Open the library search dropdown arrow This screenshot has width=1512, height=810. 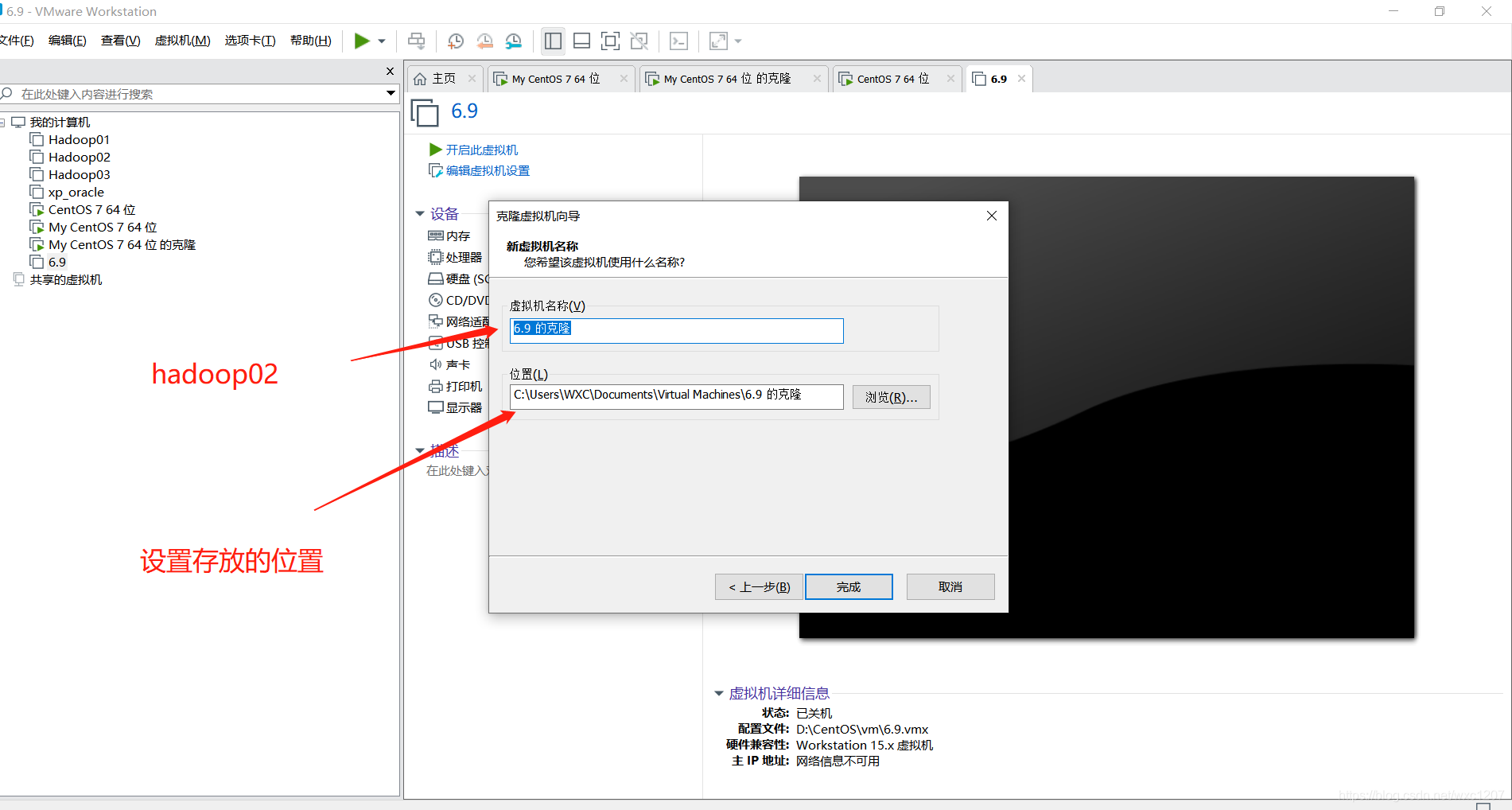tap(391, 94)
